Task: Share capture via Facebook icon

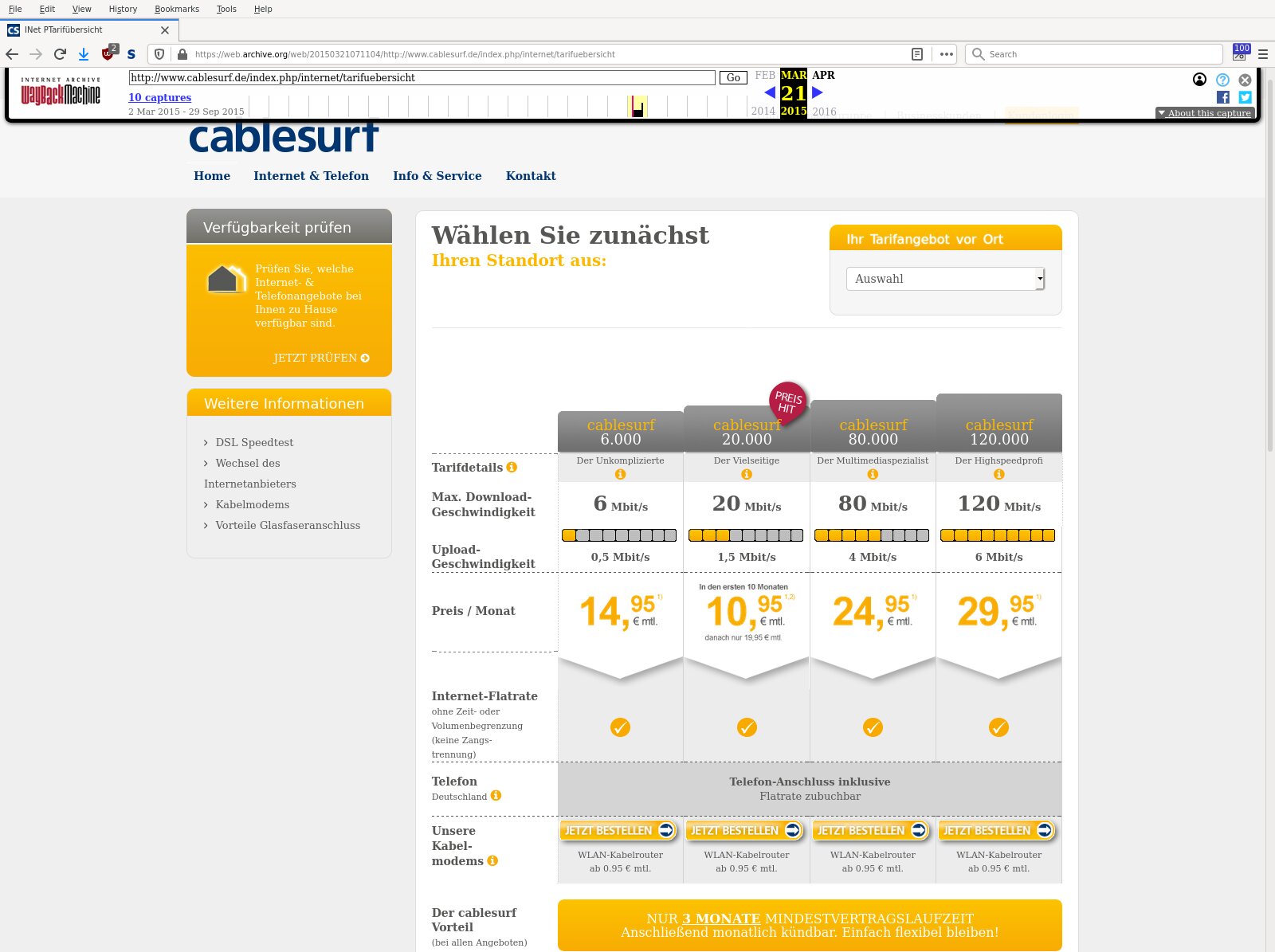Action: (x=1223, y=97)
